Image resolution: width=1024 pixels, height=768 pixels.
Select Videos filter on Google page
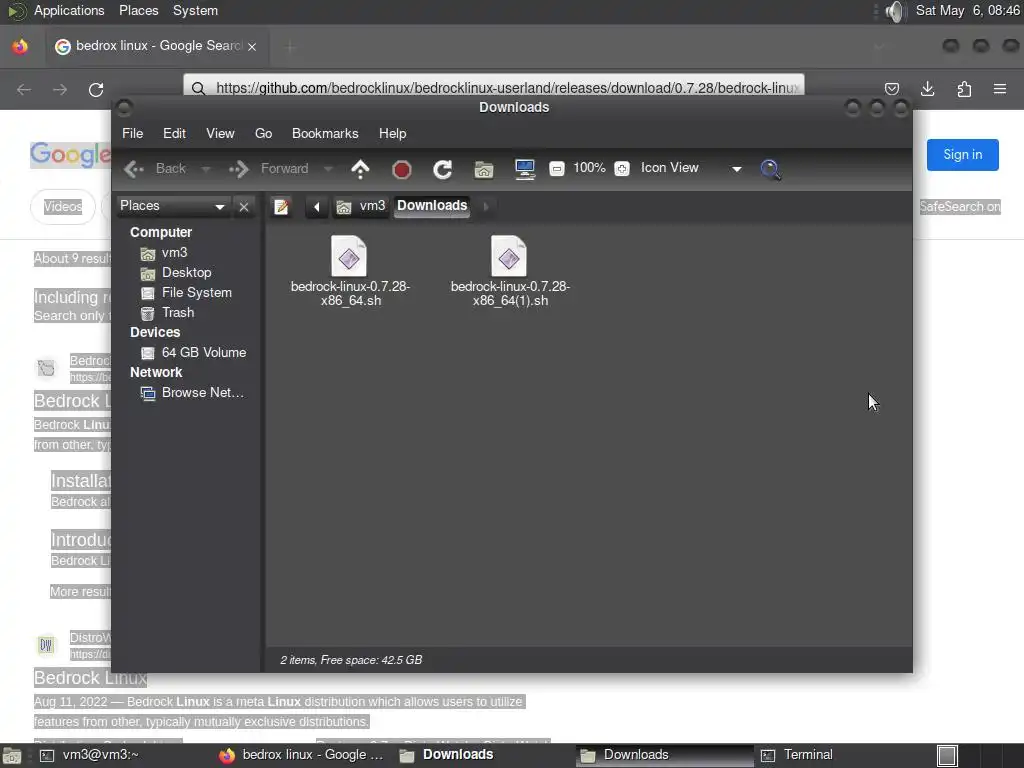pos(63,207)
